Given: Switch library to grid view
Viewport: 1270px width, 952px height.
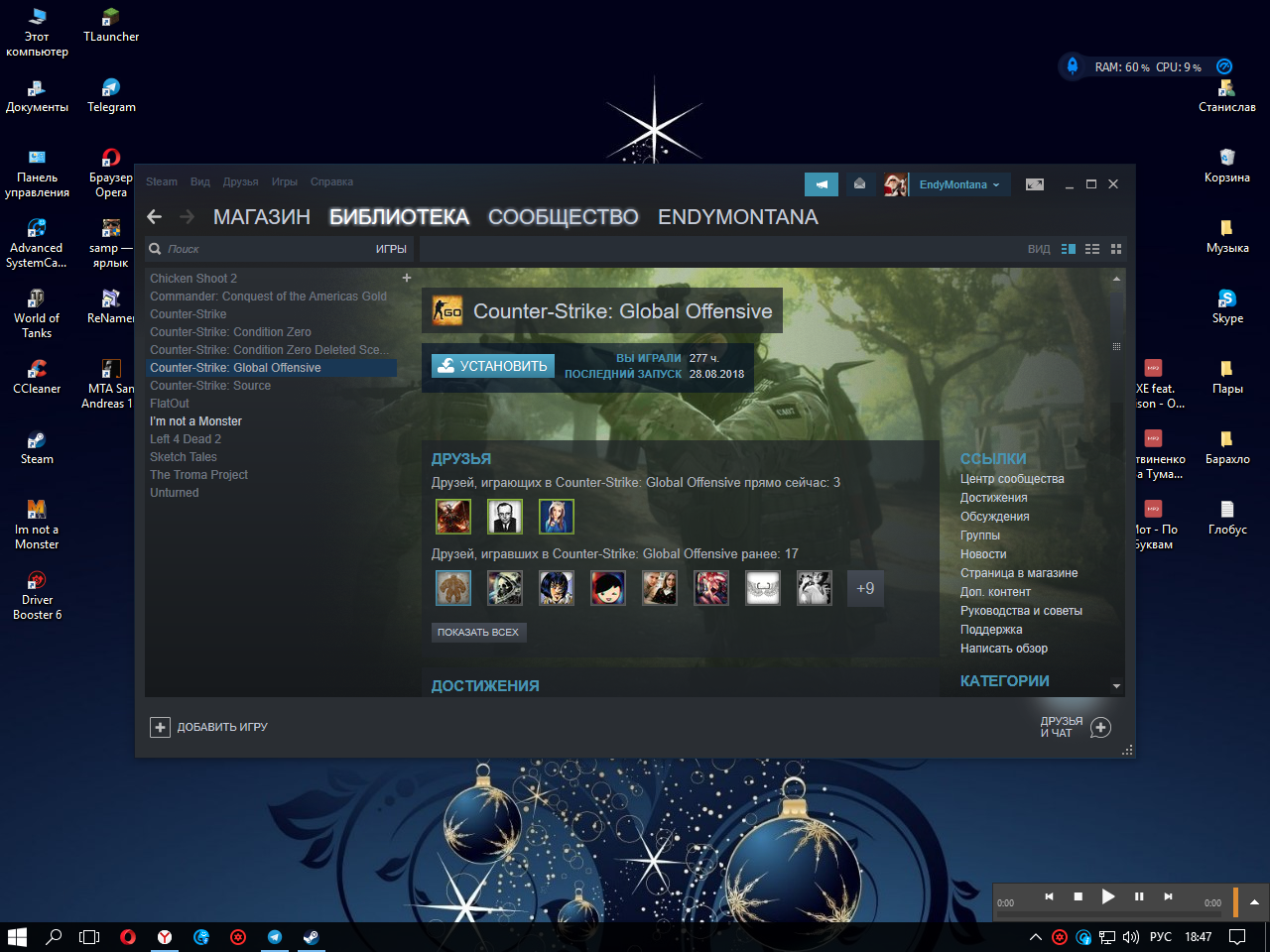Looking at the screenshot, I should [x=1116, y=249].
